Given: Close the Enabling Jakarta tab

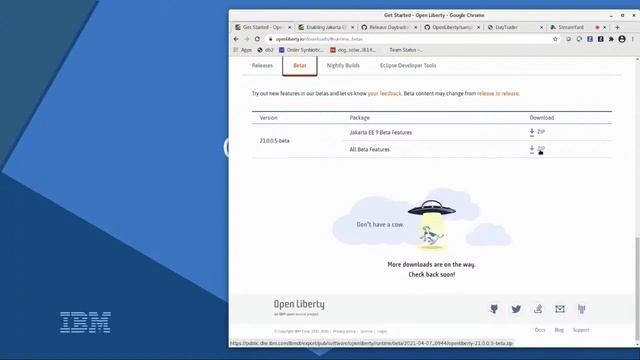Looking at the screenshot, I should coord(353,27).
